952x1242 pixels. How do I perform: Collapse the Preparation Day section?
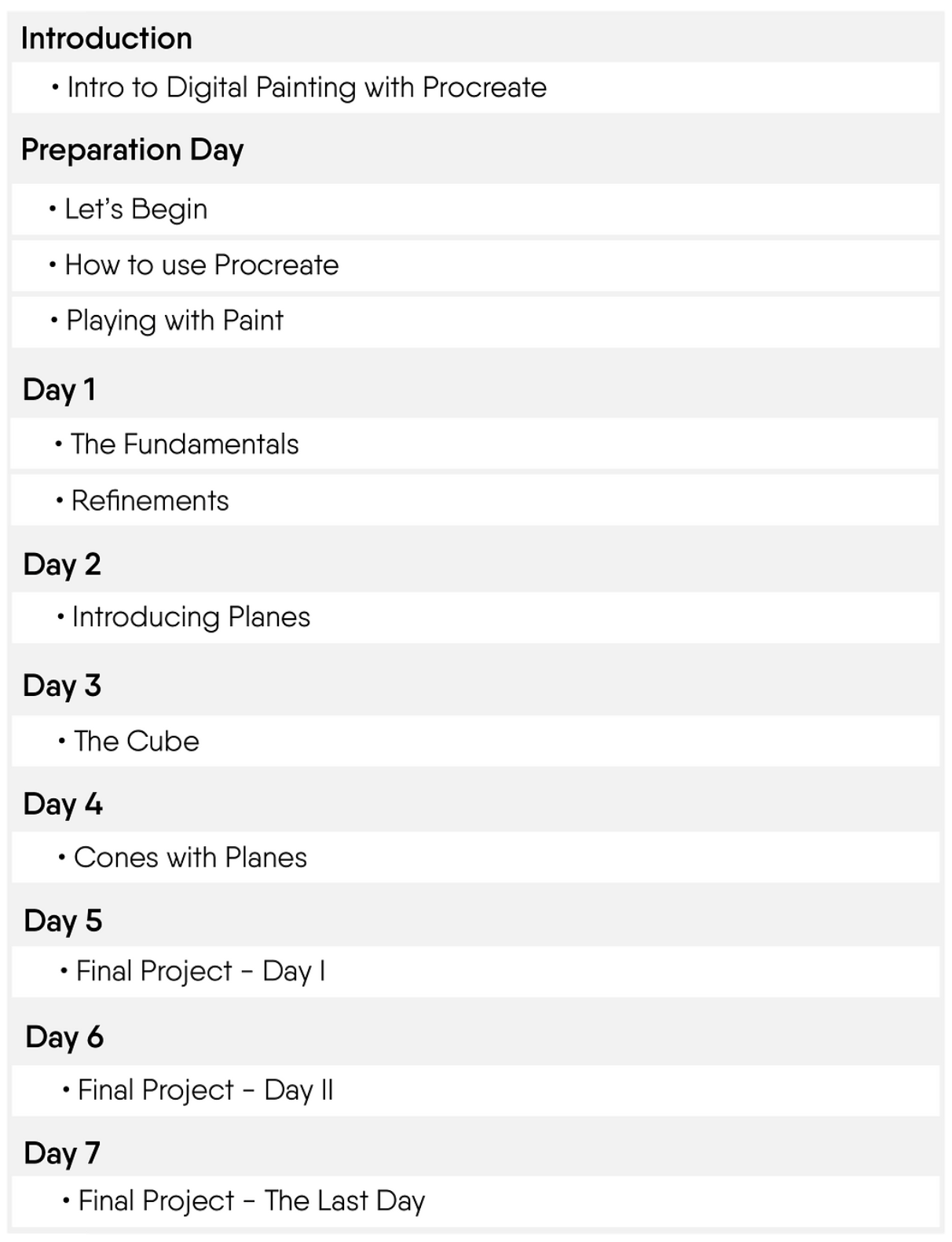click(x=133, y=150)
